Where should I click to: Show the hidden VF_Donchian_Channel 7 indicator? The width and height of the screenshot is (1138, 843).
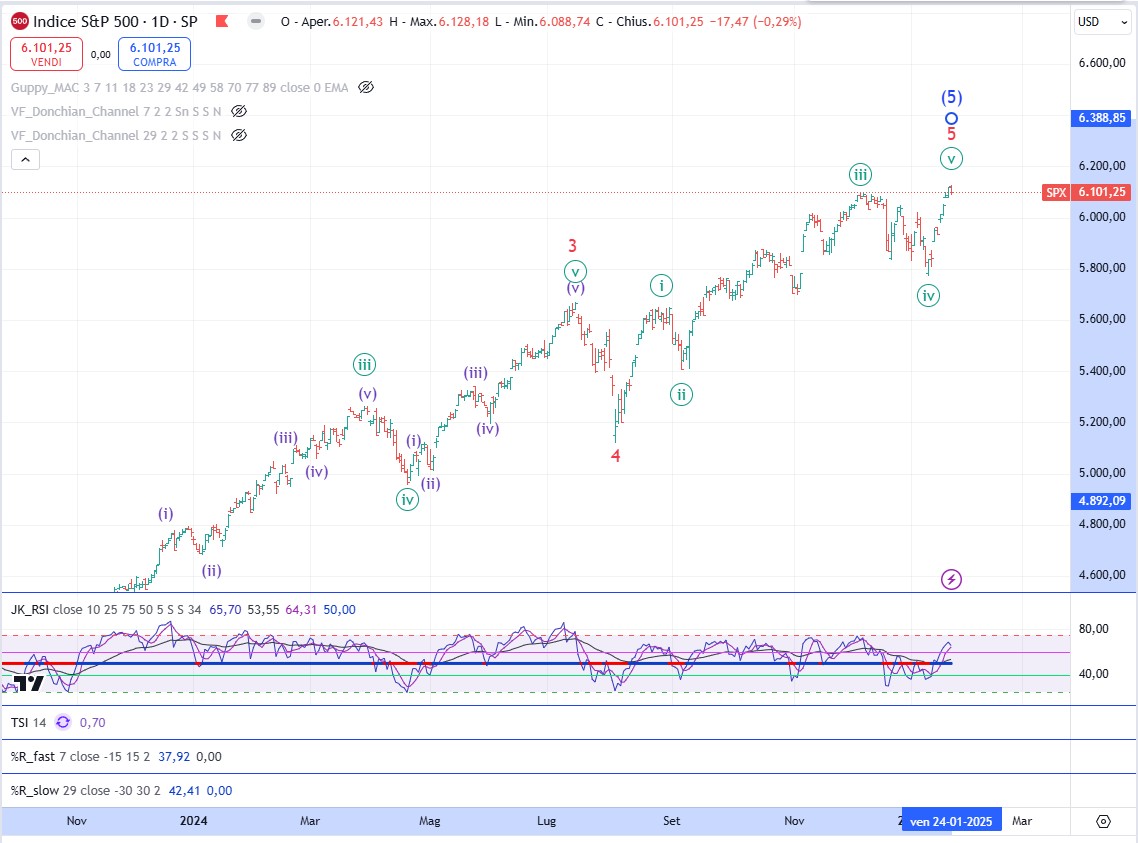point(239,112)
